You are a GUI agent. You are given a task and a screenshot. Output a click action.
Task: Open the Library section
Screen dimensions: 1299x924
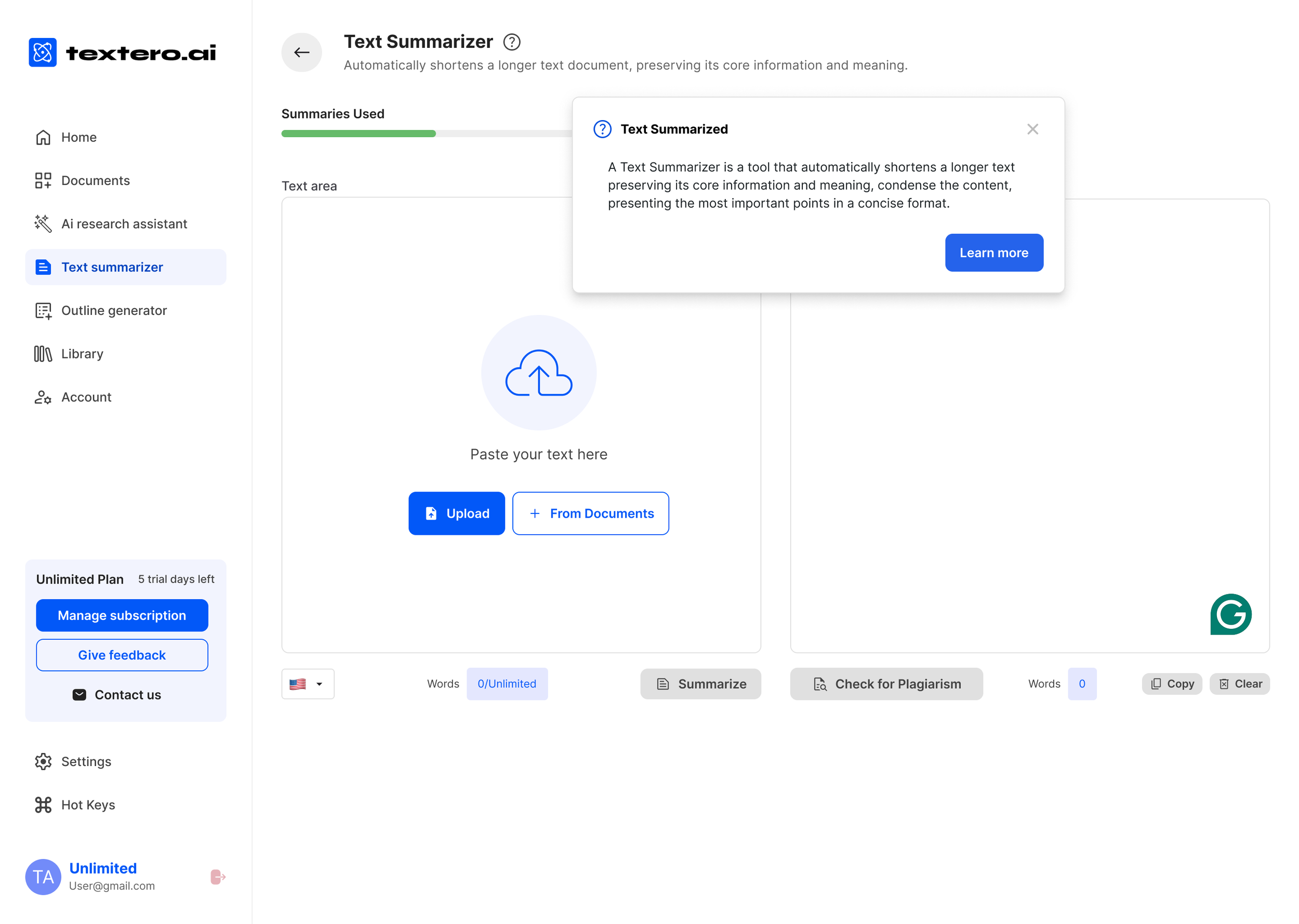(82, 354)
